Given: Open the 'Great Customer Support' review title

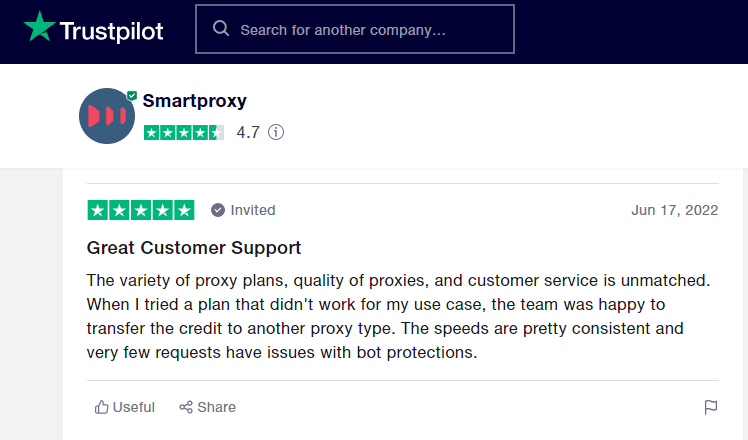Looking at the screenshot, I should point(194,248).
